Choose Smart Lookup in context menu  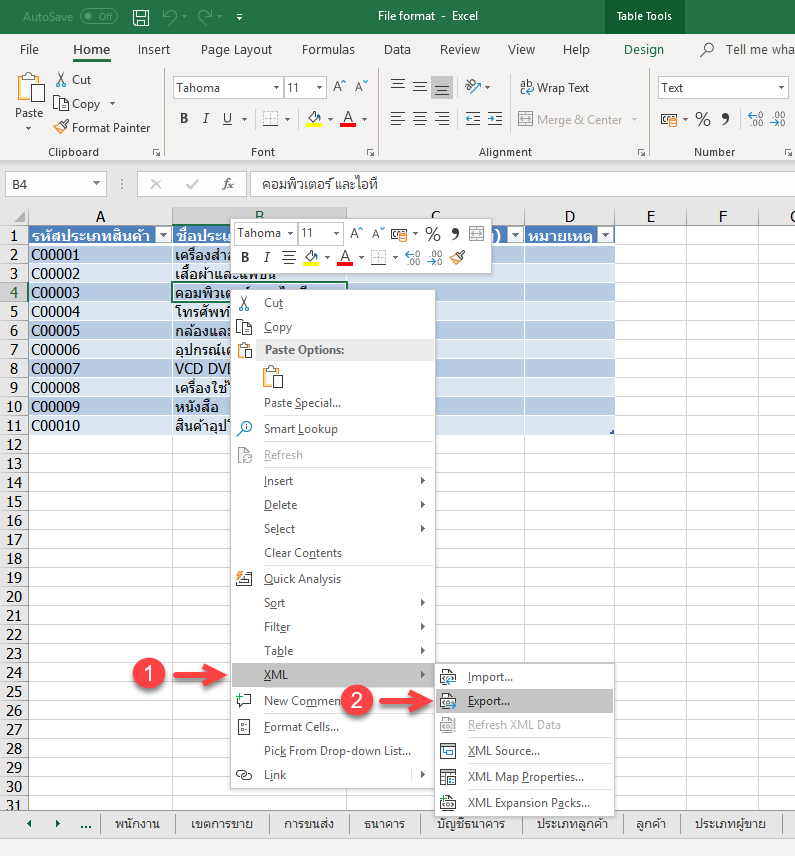coord(333,429)
